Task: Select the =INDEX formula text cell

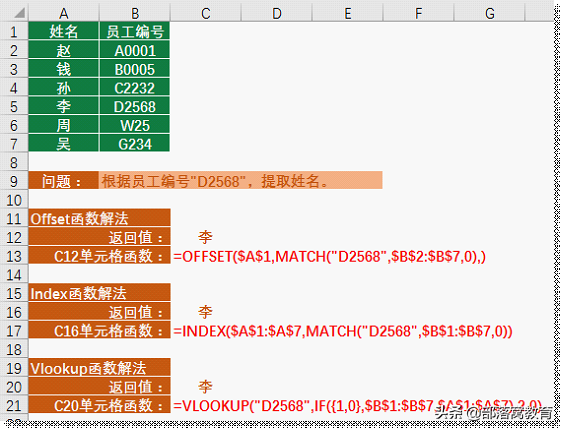Action: point(343,331)
